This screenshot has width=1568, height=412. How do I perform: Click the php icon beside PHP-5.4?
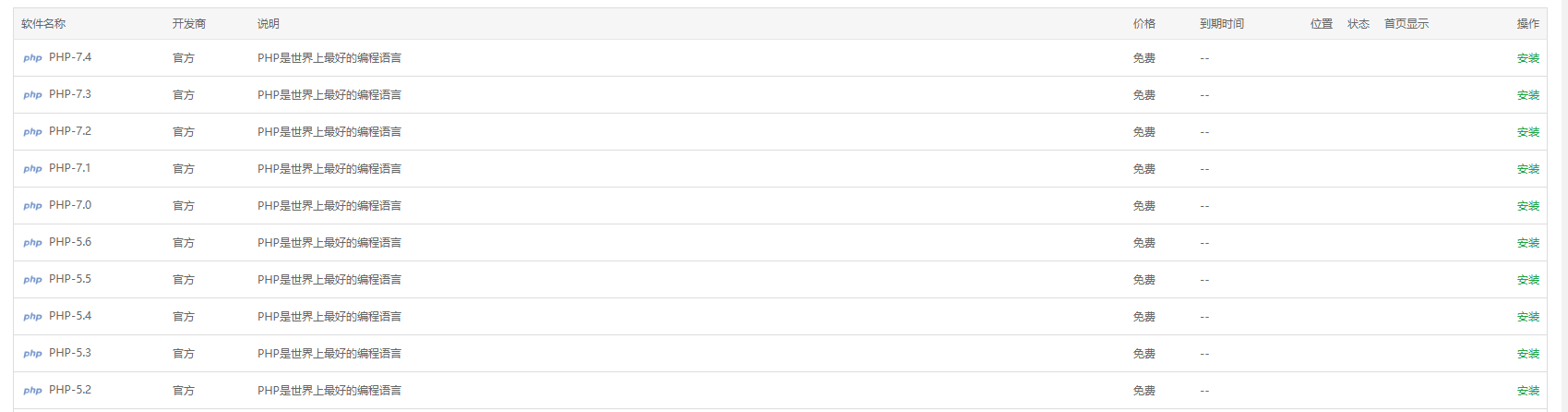[33, 317]
